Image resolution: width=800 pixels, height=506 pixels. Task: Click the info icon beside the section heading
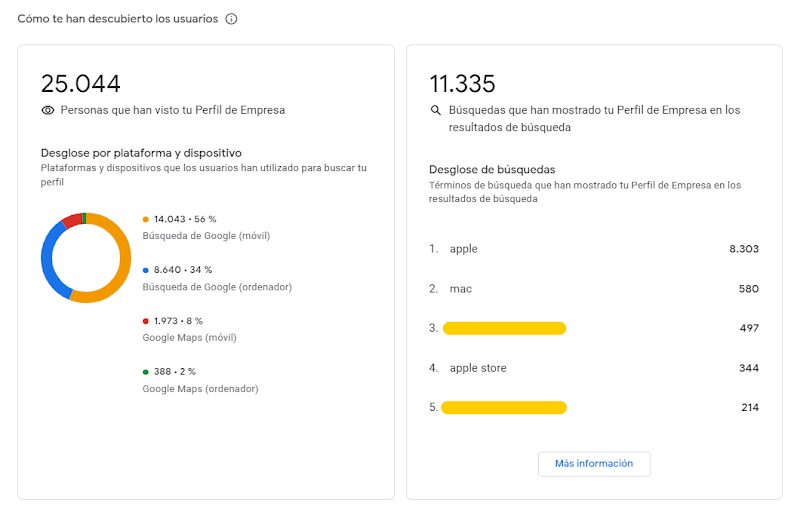tap(232, 19)
